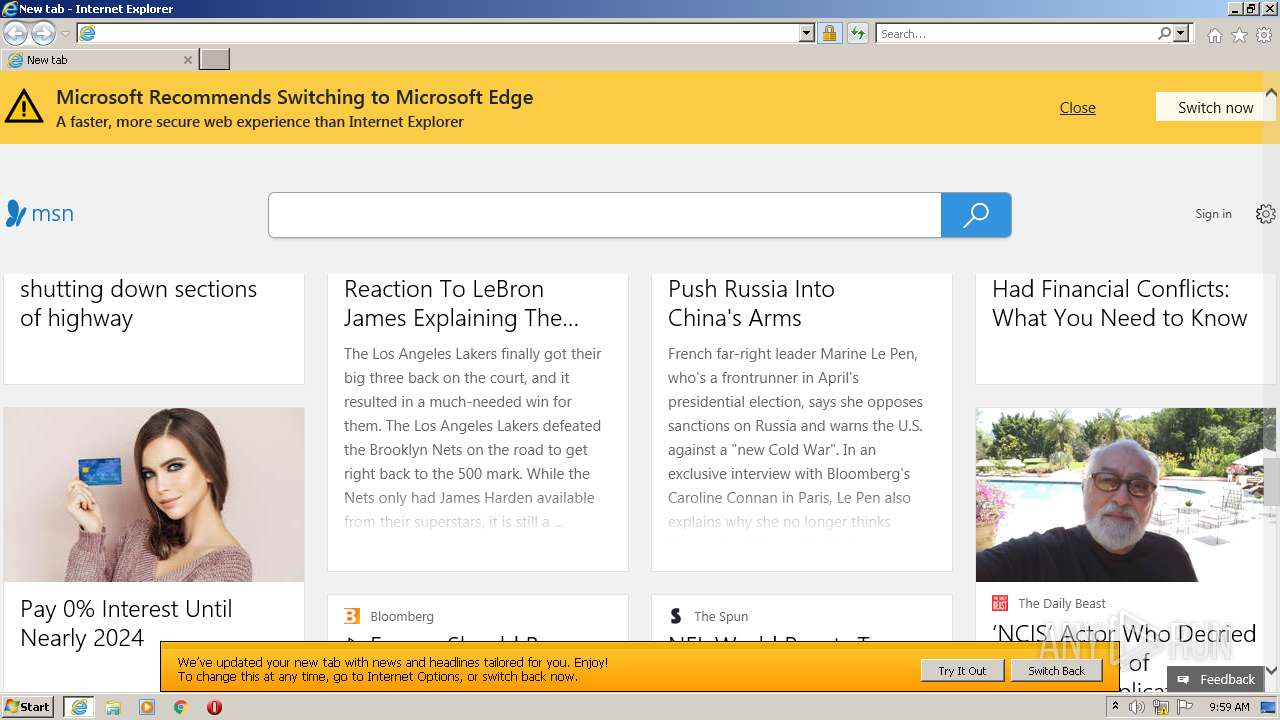Open the Home icon in toolbar
Screen dimensions: 1280x720
click(x=1214, y=35)
